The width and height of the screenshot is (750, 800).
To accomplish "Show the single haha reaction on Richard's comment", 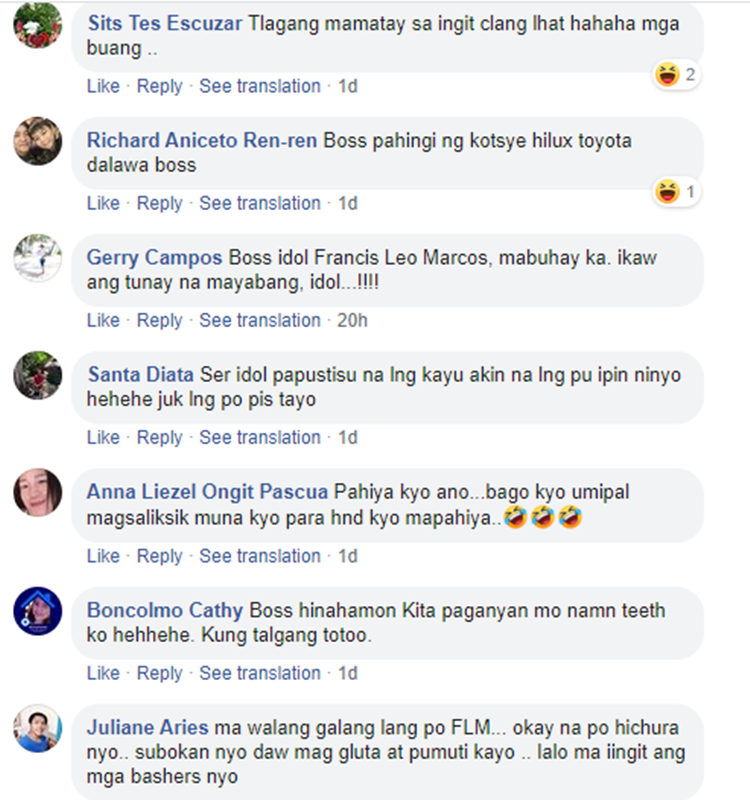I will click(x=676, y=192).
